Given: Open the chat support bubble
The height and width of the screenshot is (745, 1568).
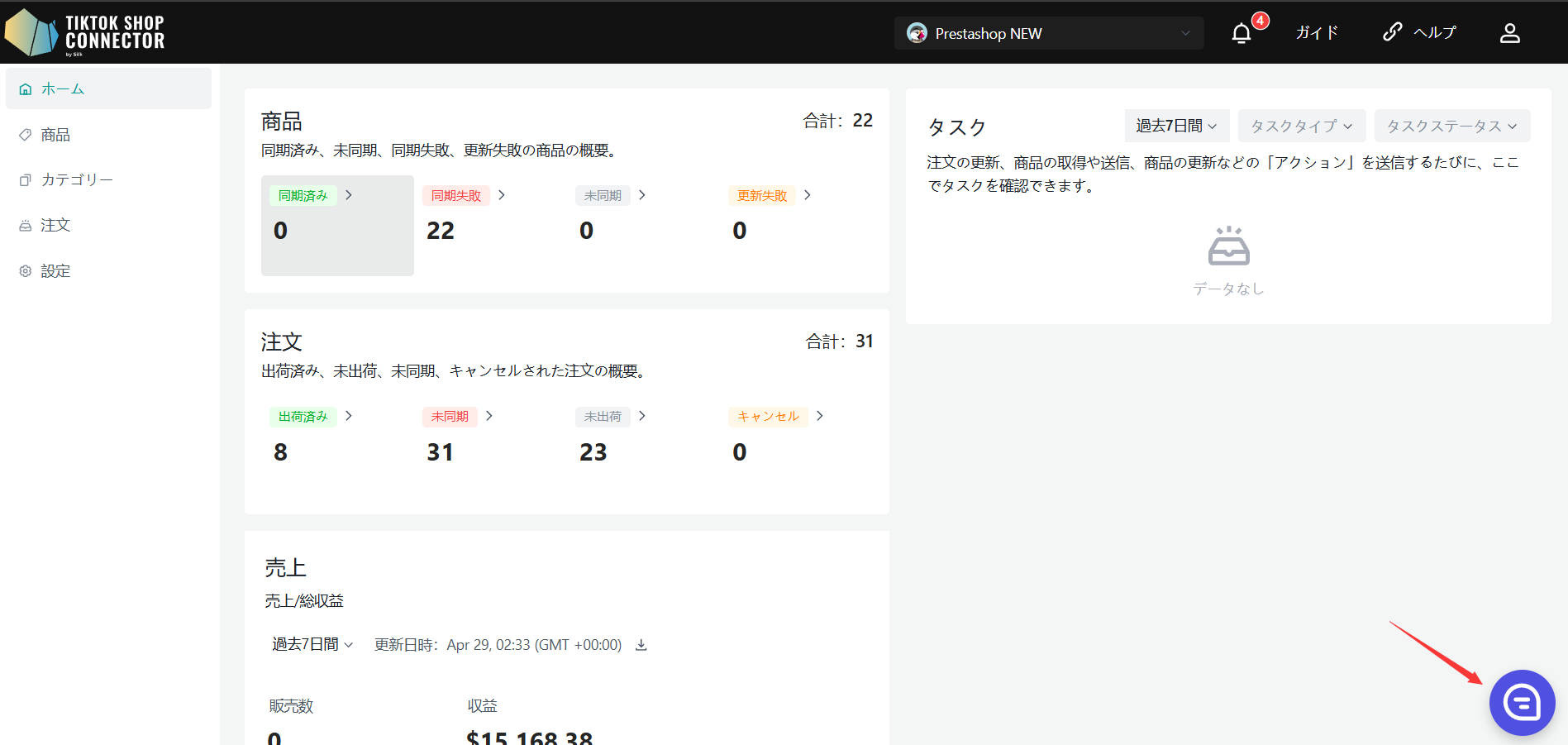Looking at the screenshot, I should tap(1522, 703).
